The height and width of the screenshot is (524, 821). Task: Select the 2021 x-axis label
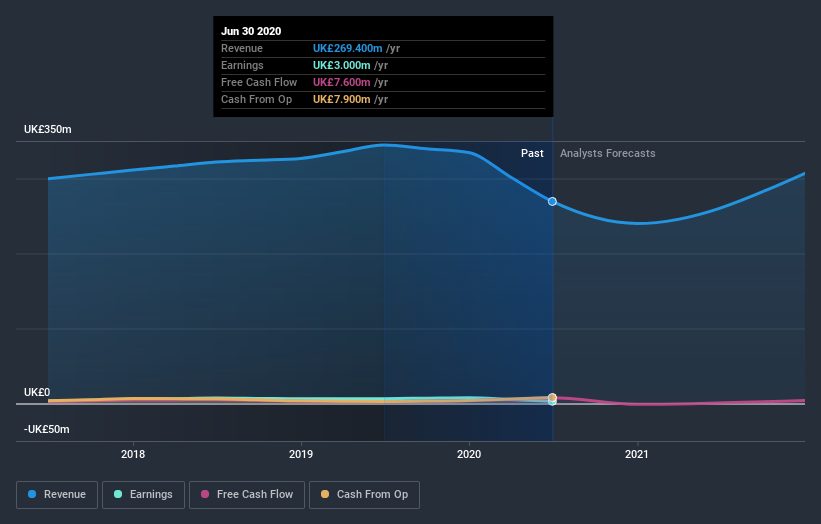637,454
